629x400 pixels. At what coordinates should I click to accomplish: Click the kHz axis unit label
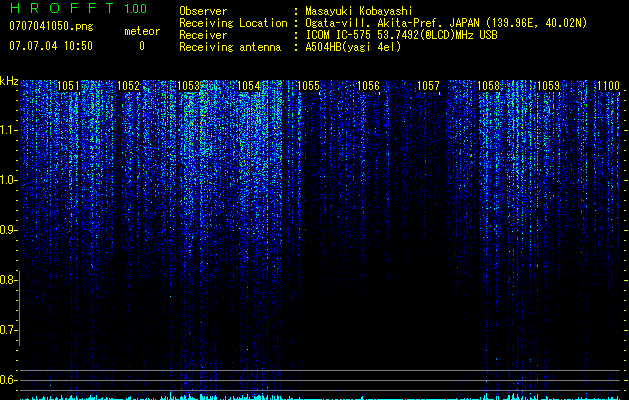9,81
